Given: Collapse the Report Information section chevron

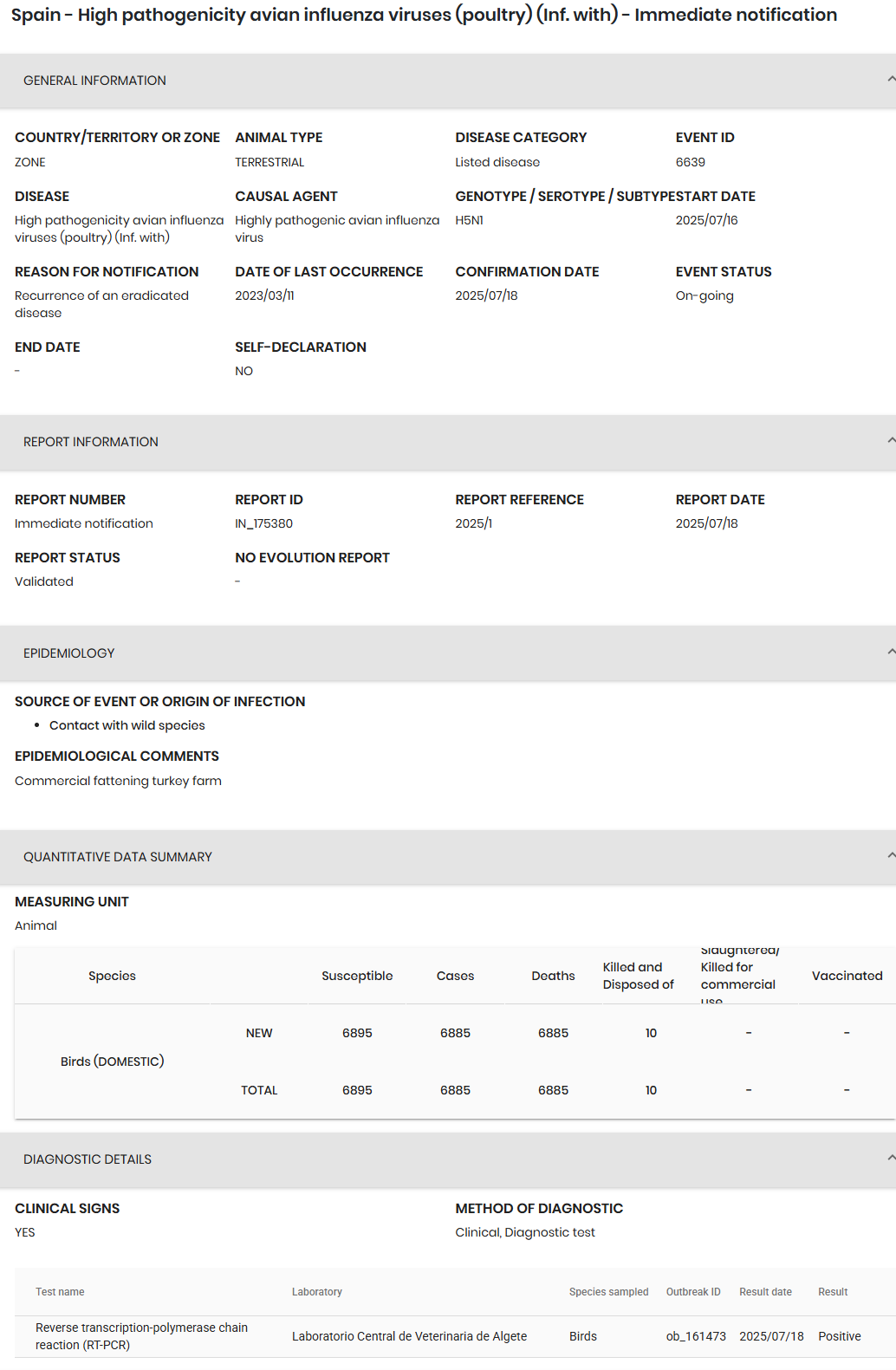Looking at the screenshot, I should (x=890, y=441).
